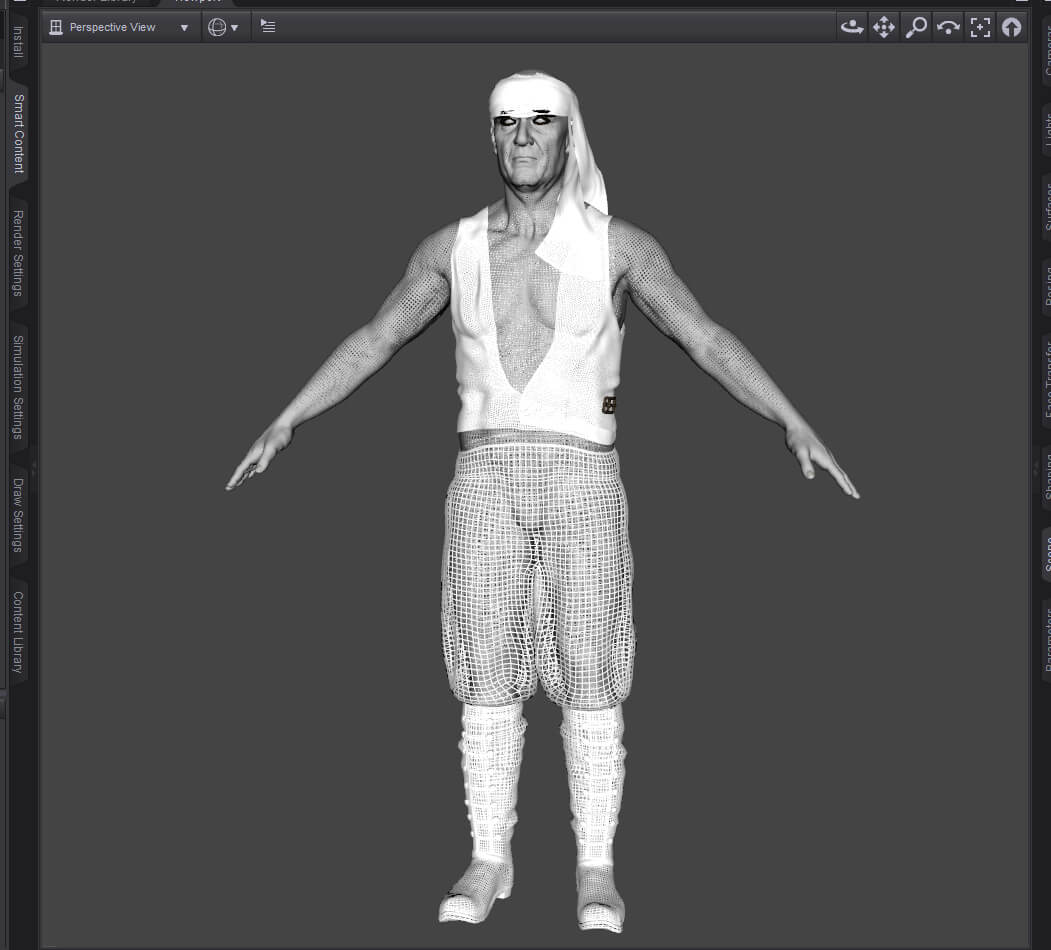
Task: Open the Draw Settings side tab
Action: (18, 515)
